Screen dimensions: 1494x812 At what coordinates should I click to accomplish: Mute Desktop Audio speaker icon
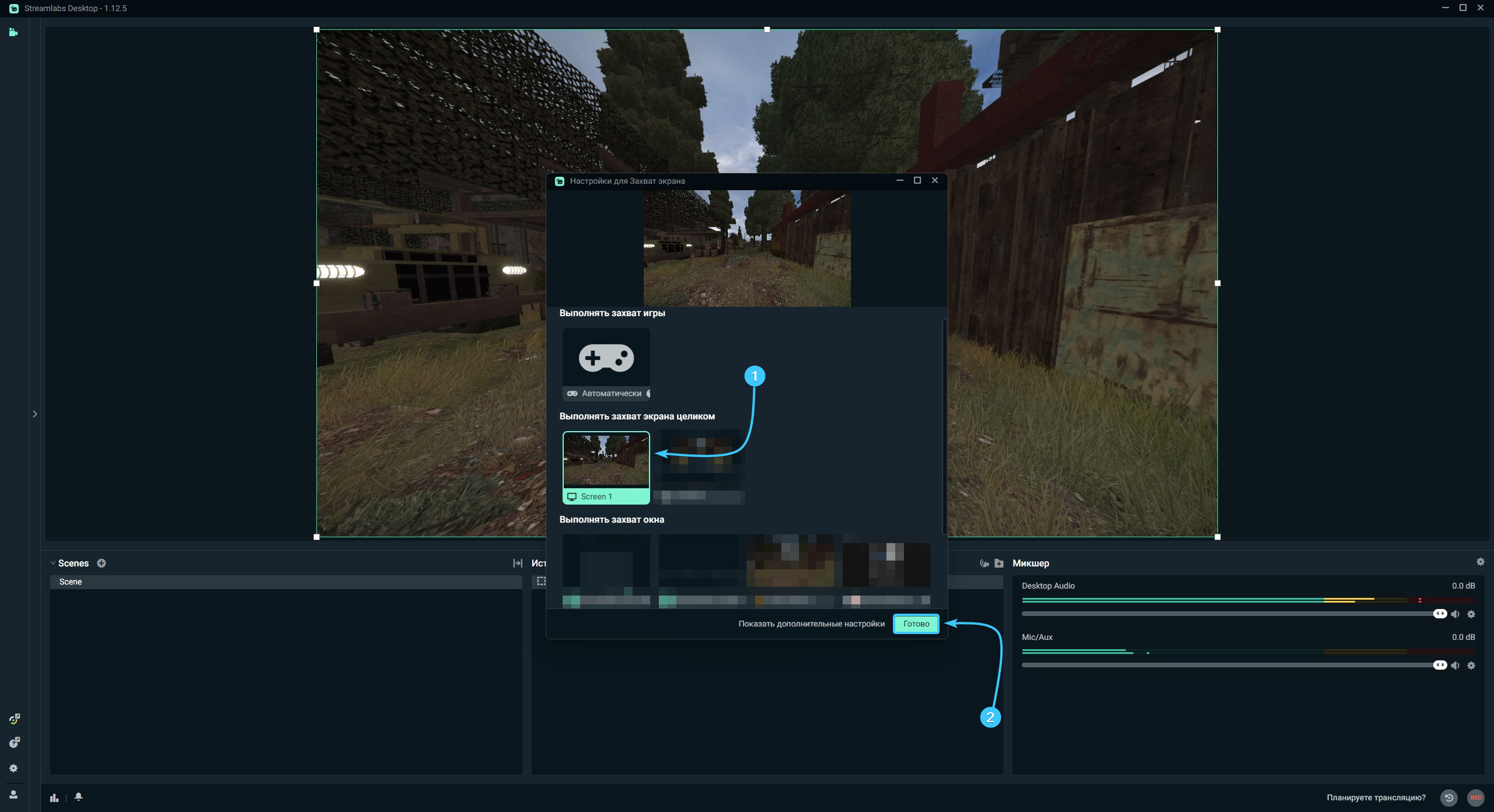click(x=1455, y=614)
